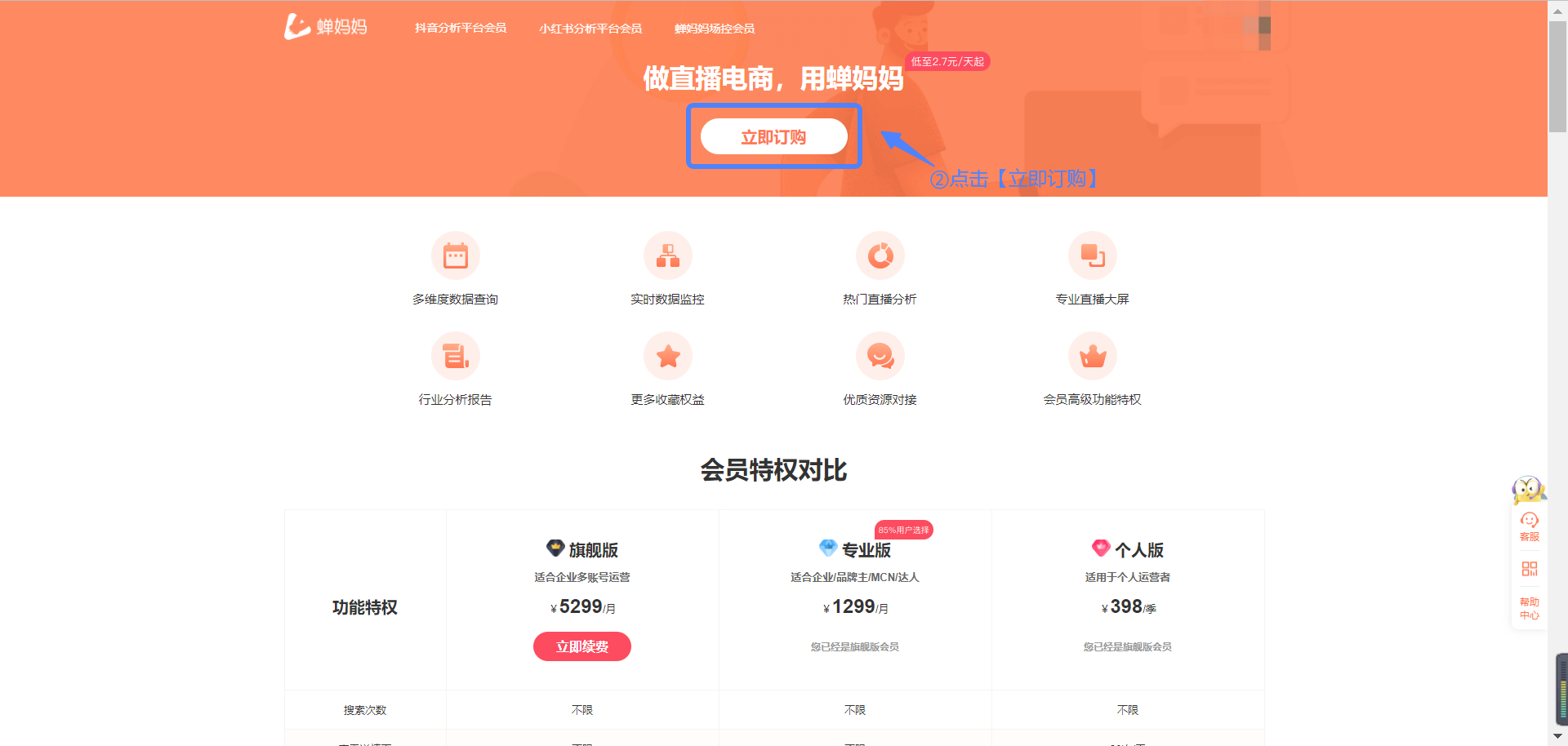Click the 专业版 diamond icon

pos(828,548)
